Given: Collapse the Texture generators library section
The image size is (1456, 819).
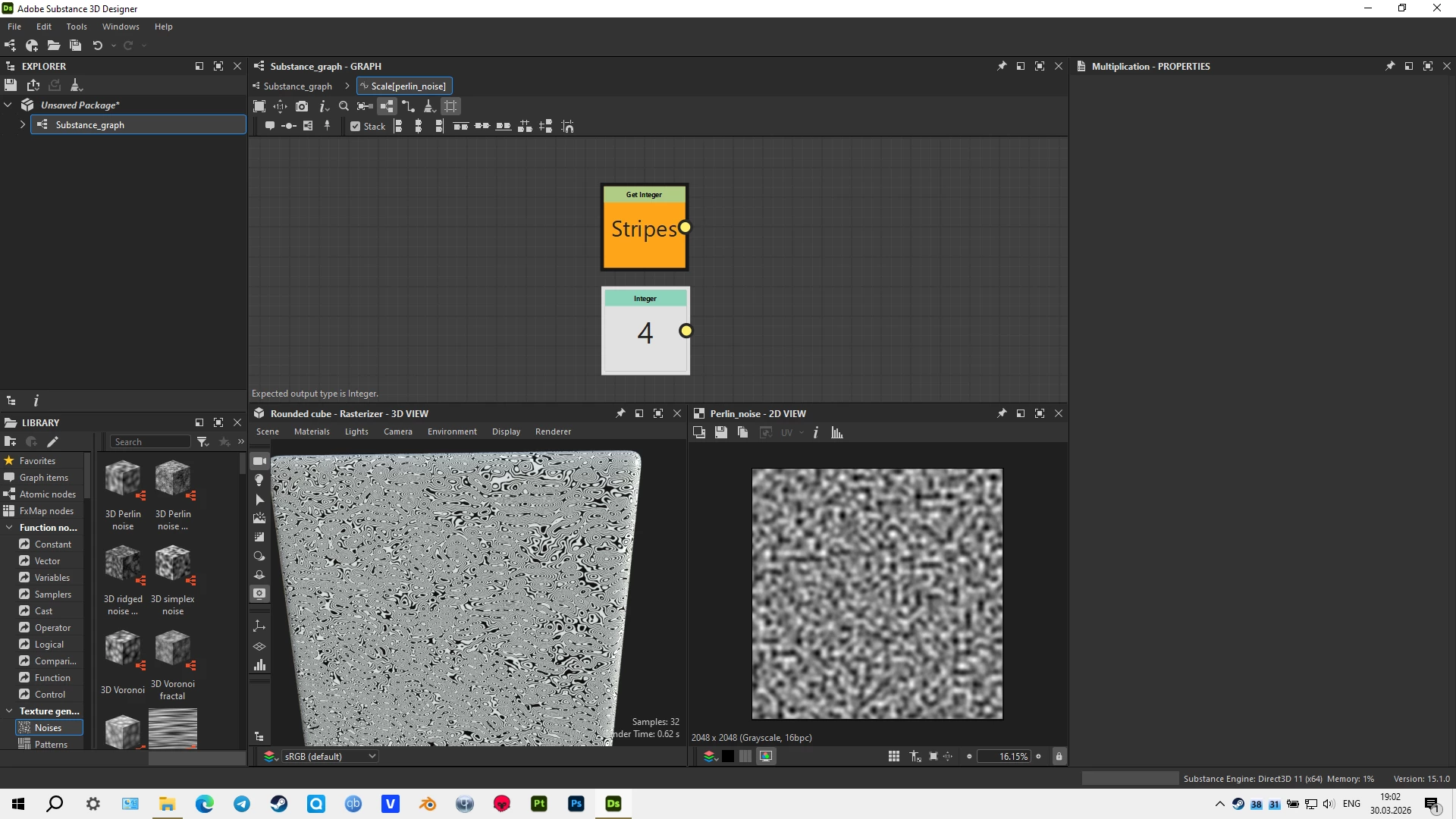Looking at the screenshot, I should [x=9, y=711].
